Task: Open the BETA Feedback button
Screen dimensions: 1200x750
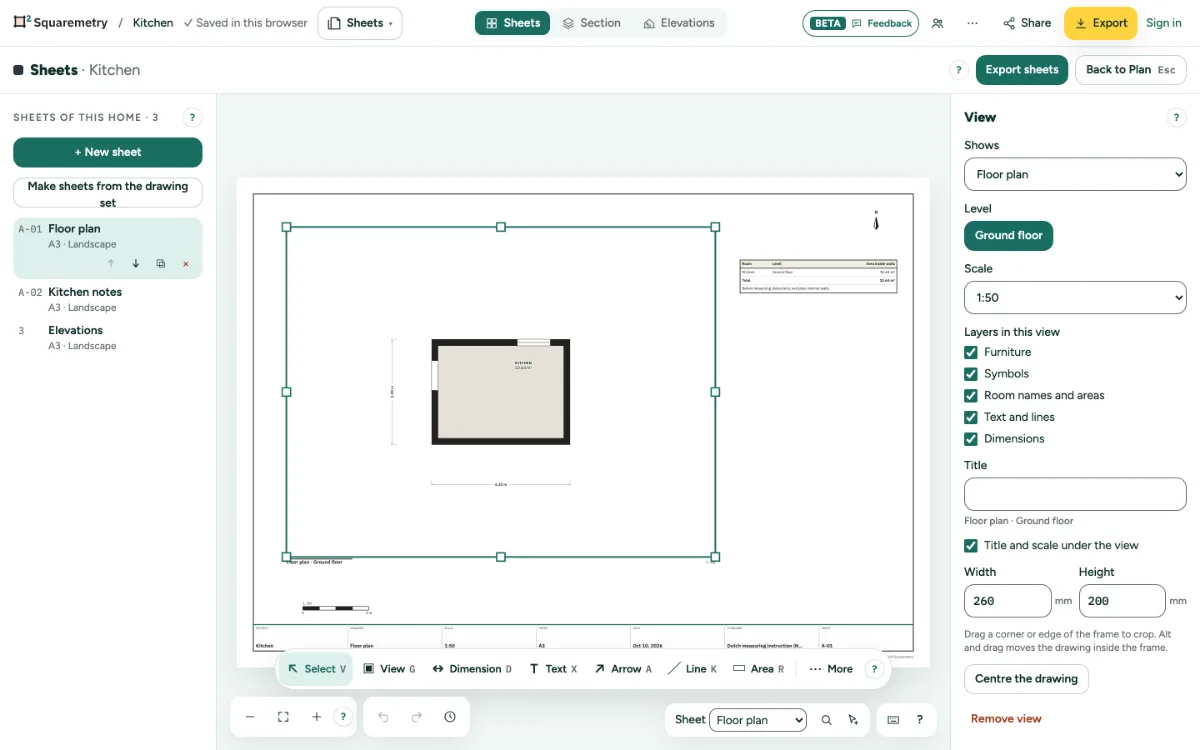Action: pos(860,23)
